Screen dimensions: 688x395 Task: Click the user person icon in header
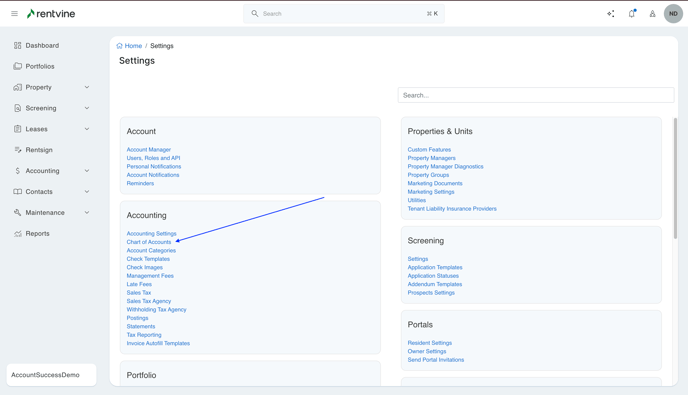tap(652, 14)
